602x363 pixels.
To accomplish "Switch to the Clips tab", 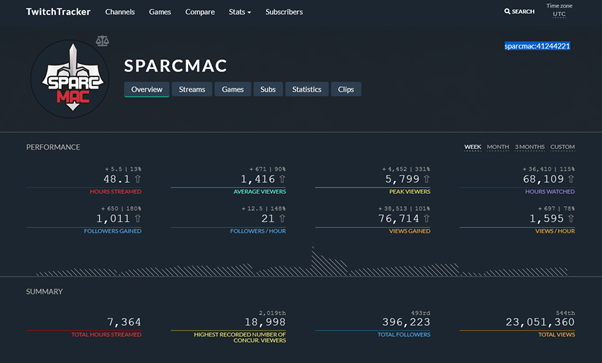I will (346, 90).
